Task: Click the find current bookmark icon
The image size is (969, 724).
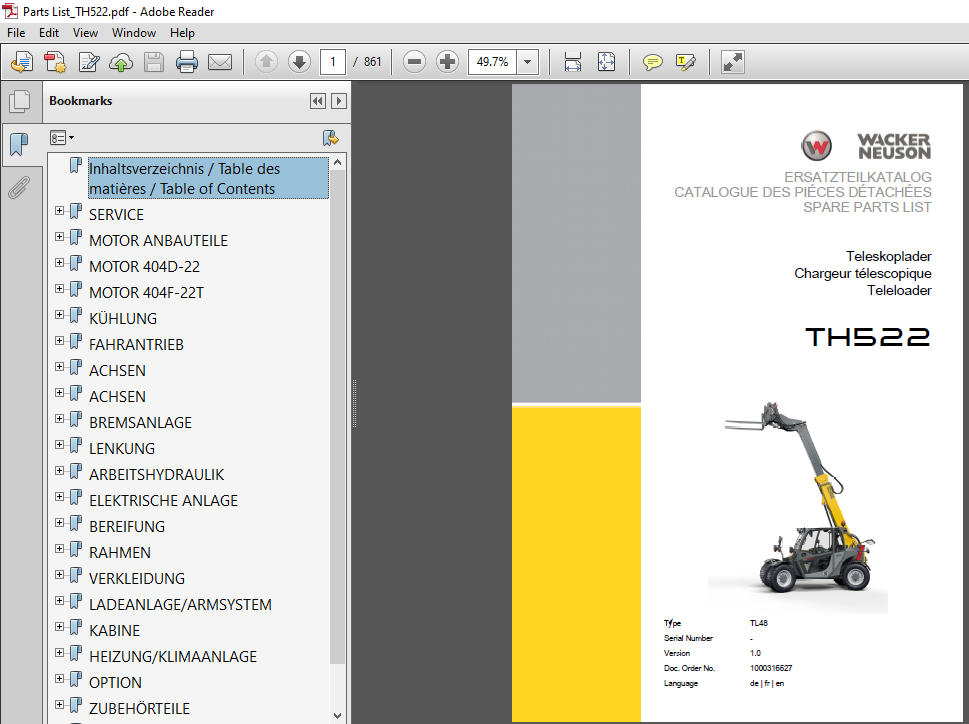Action: (x=331, y=138)
